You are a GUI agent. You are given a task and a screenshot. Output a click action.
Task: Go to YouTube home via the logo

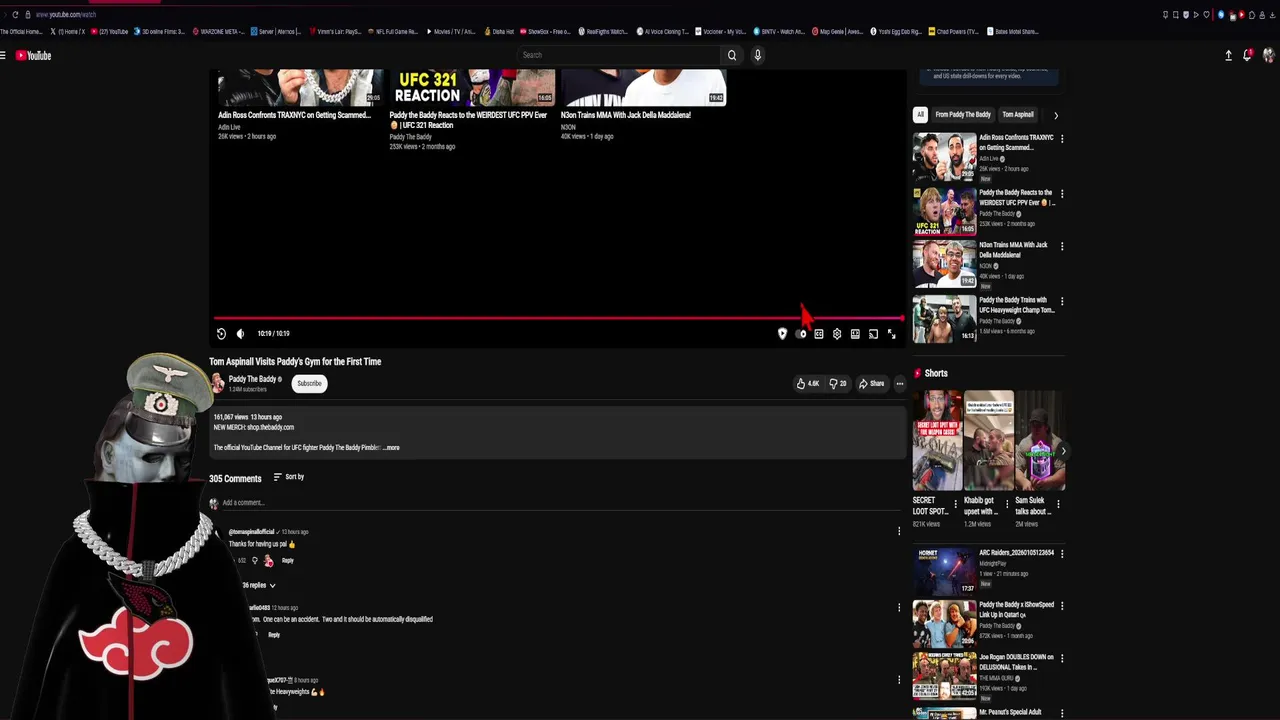click(33, 56)
